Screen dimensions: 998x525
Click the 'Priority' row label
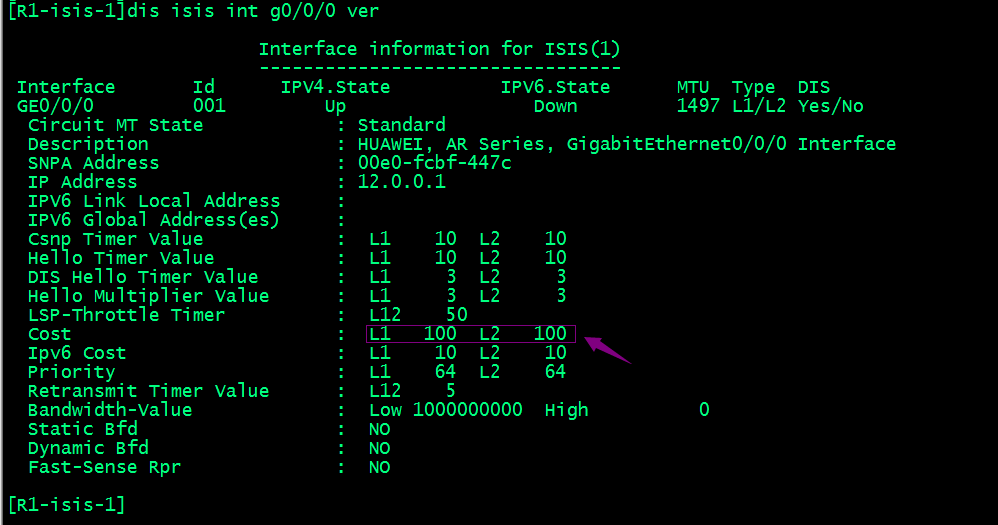pyautogui.click(x=72, y=372)
